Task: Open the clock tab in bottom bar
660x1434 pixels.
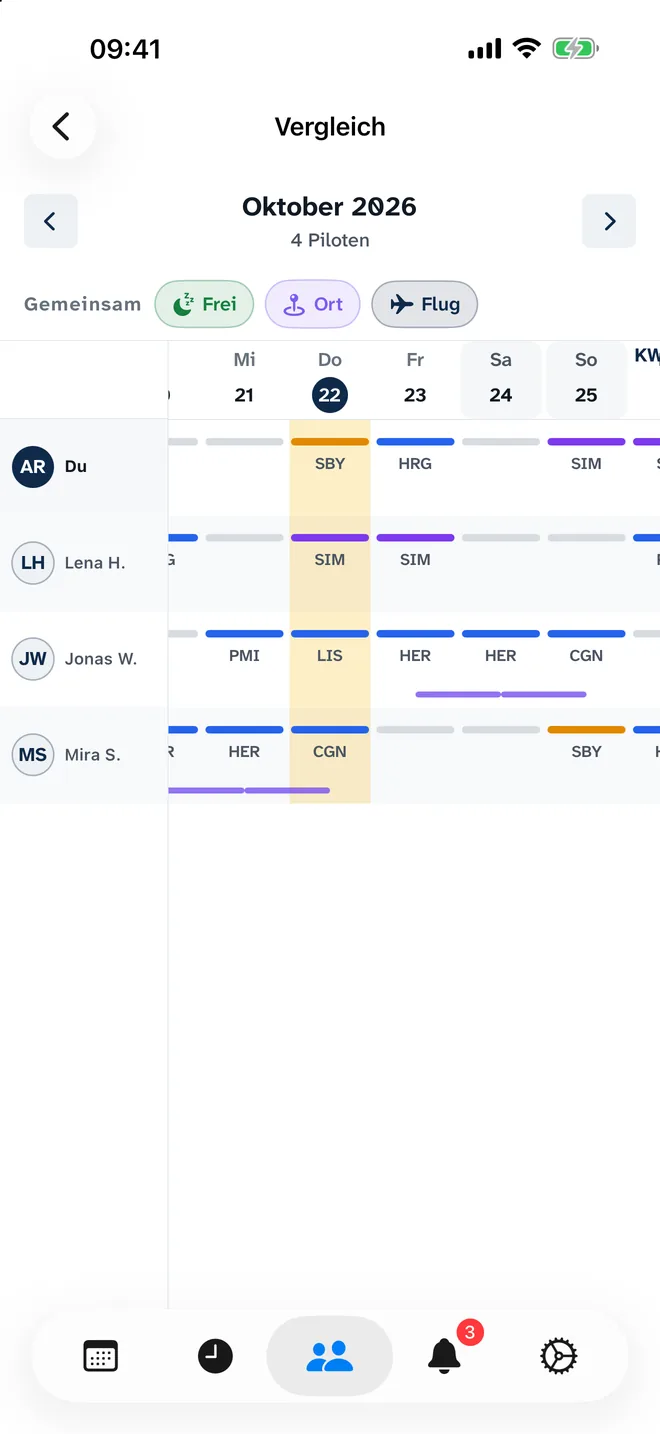Action: 215,1356
